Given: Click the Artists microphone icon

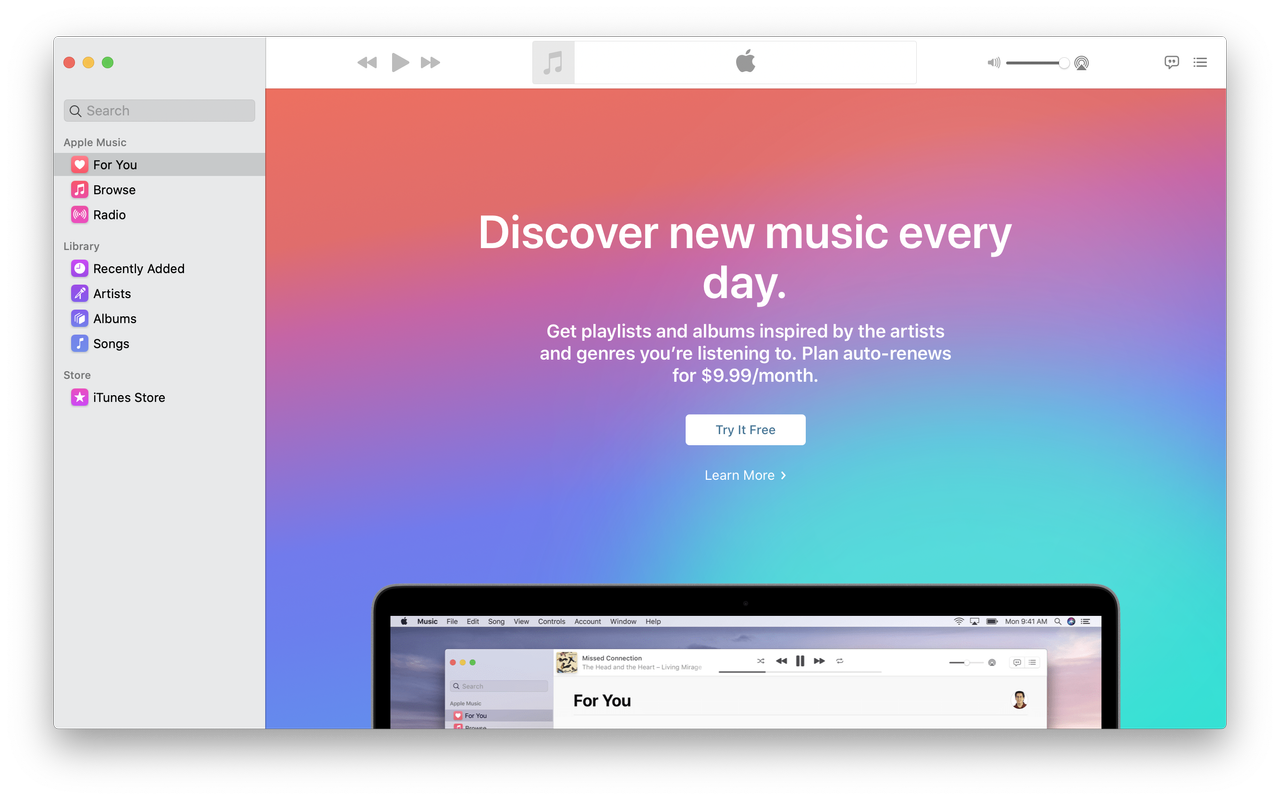Looking at the screenshot, I should point(80,294).
